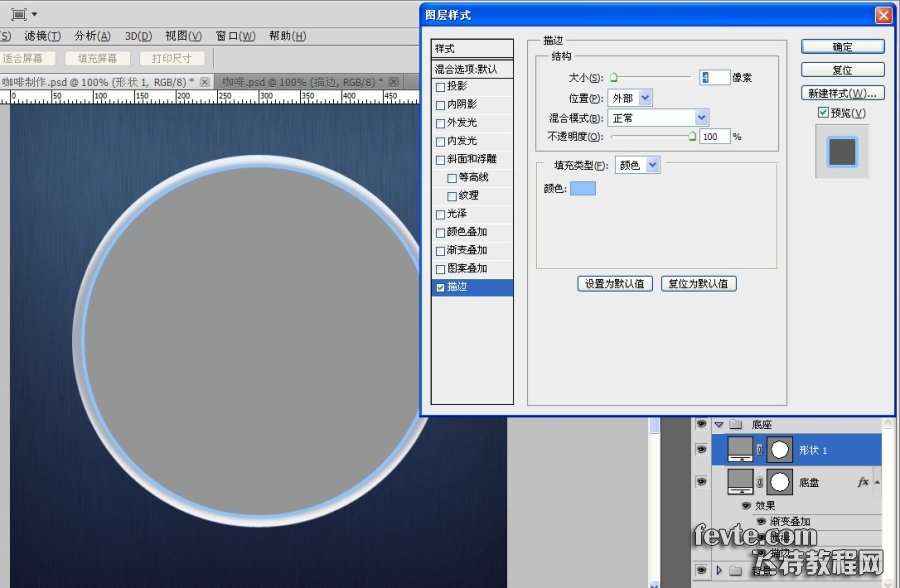The height and width of the screenshot is (588, 900).
Task: Open the 3D(D) menu
Action: click(138, 36)
